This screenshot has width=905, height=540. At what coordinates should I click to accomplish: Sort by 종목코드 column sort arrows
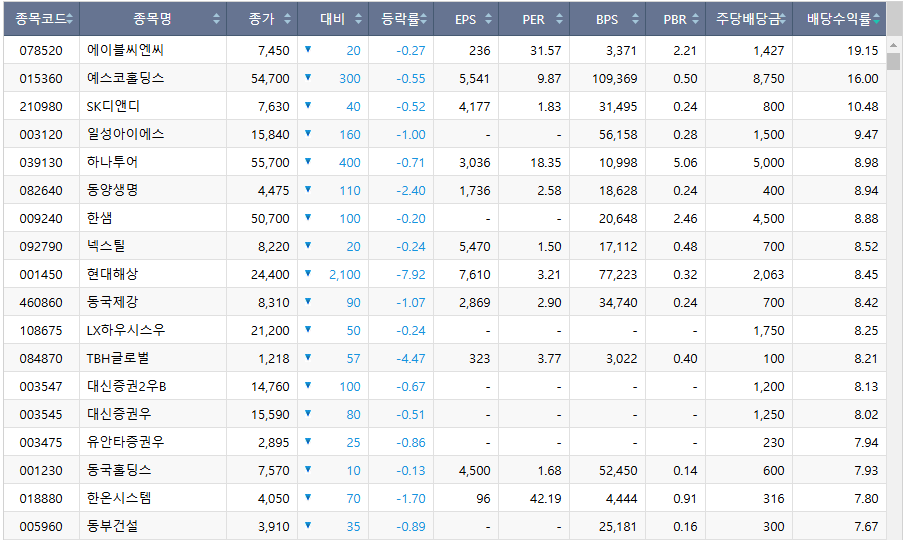[69, 19]
